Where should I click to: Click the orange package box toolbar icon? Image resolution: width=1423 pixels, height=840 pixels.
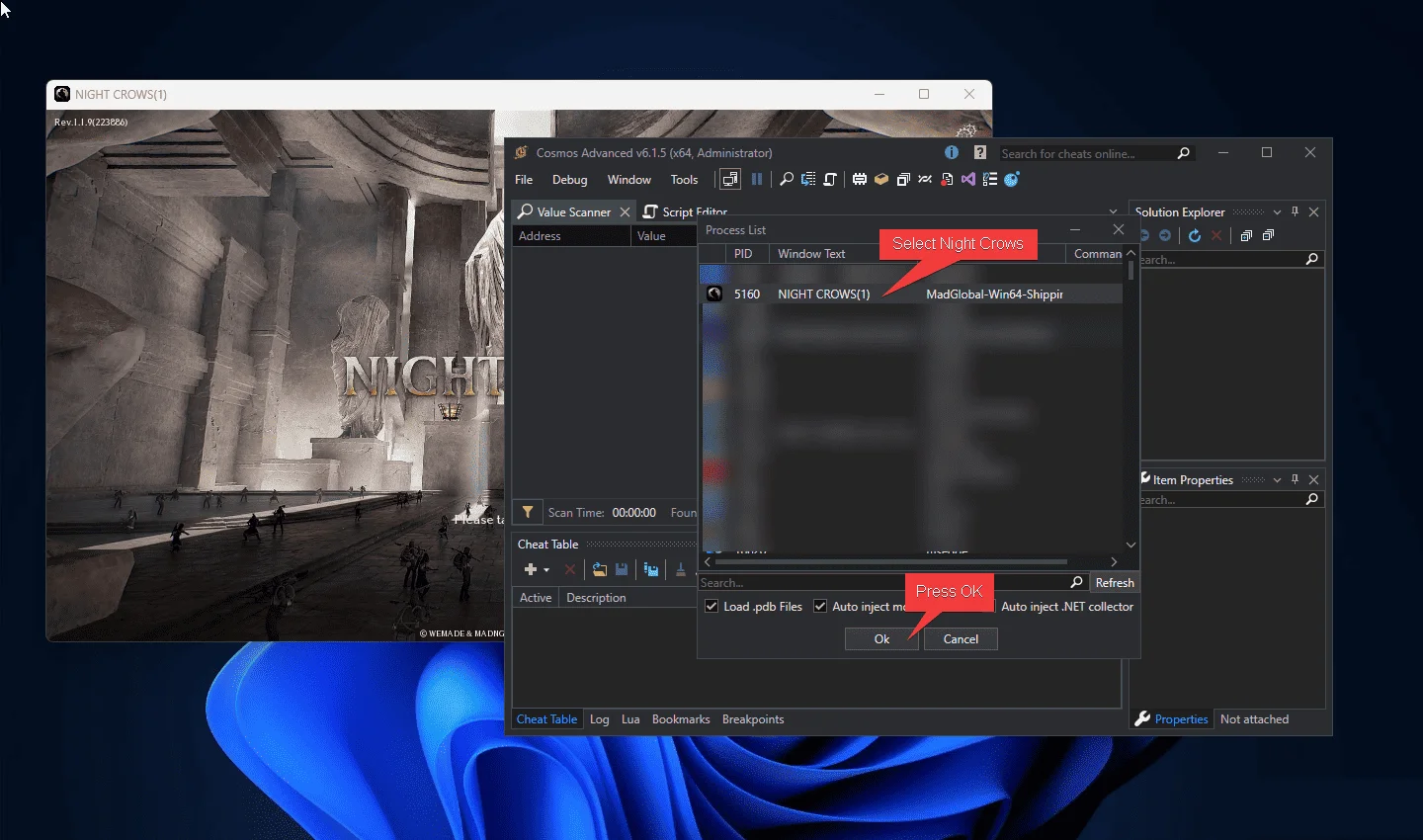coord(881,179)
